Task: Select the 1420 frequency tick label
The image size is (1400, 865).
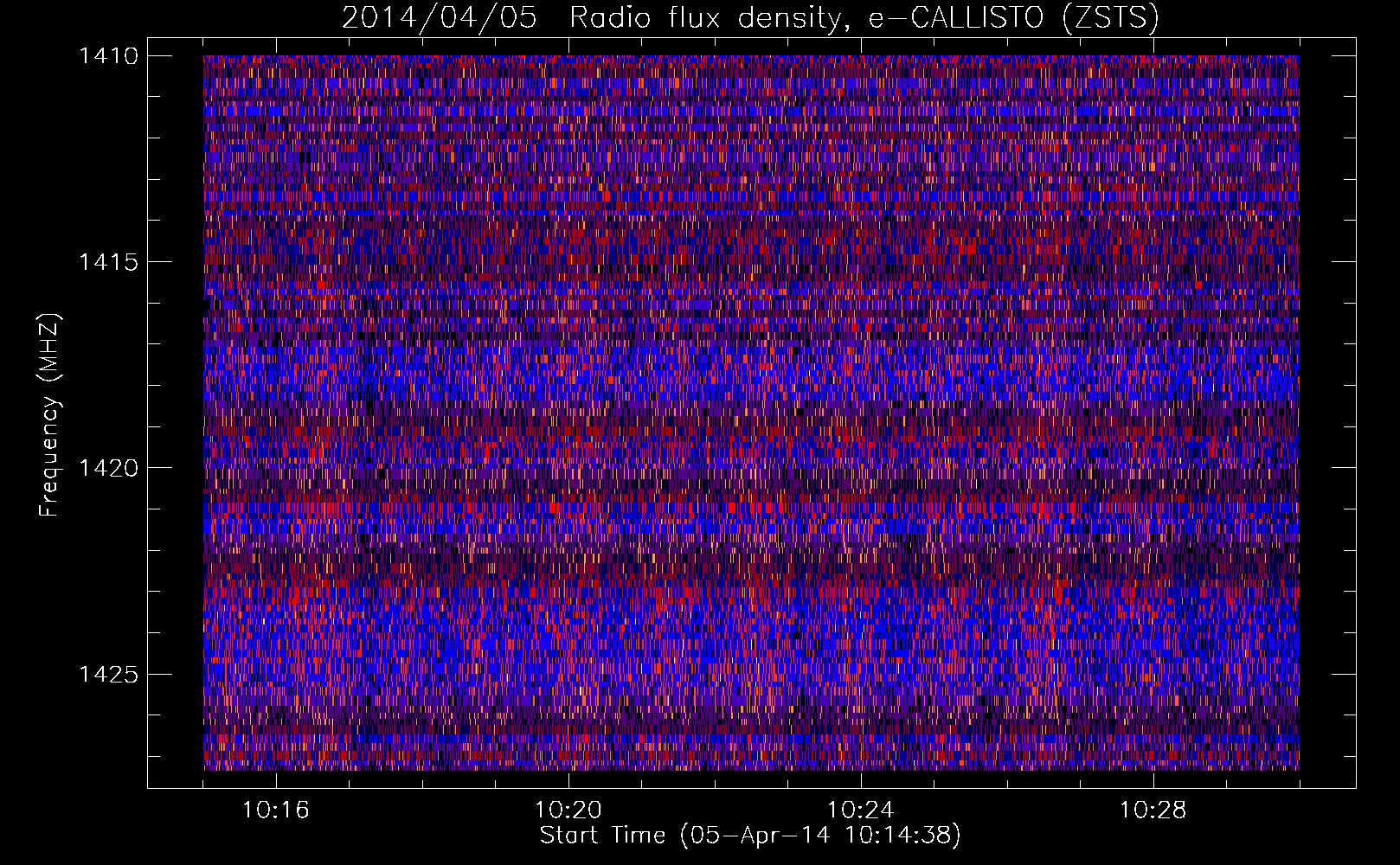Action: (x=108, y=468)
